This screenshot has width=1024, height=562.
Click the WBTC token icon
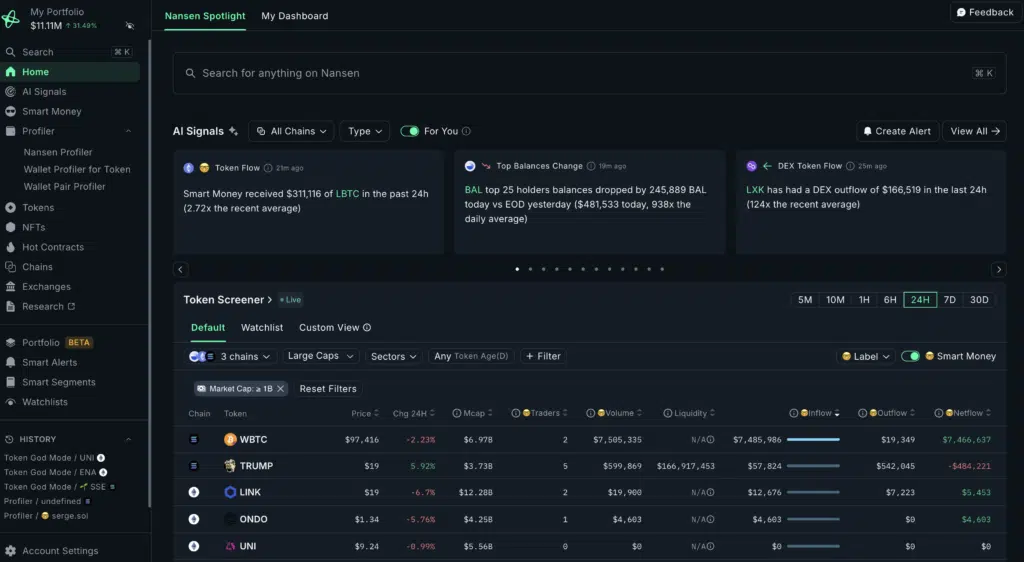pyautogui.click(x=230, y=440)
